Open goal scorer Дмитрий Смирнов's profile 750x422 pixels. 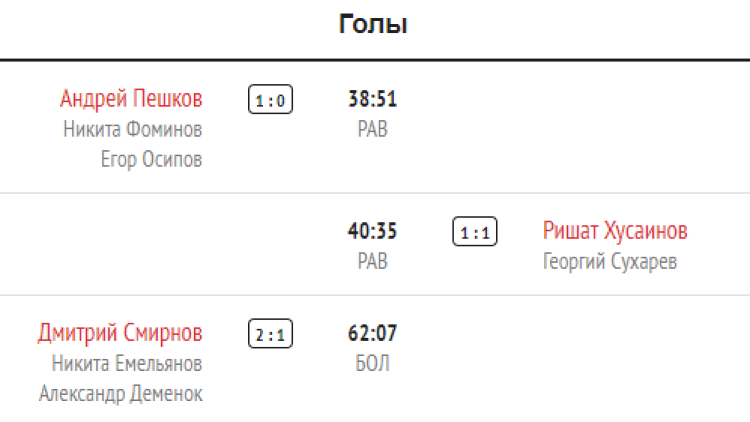point(120,333)
